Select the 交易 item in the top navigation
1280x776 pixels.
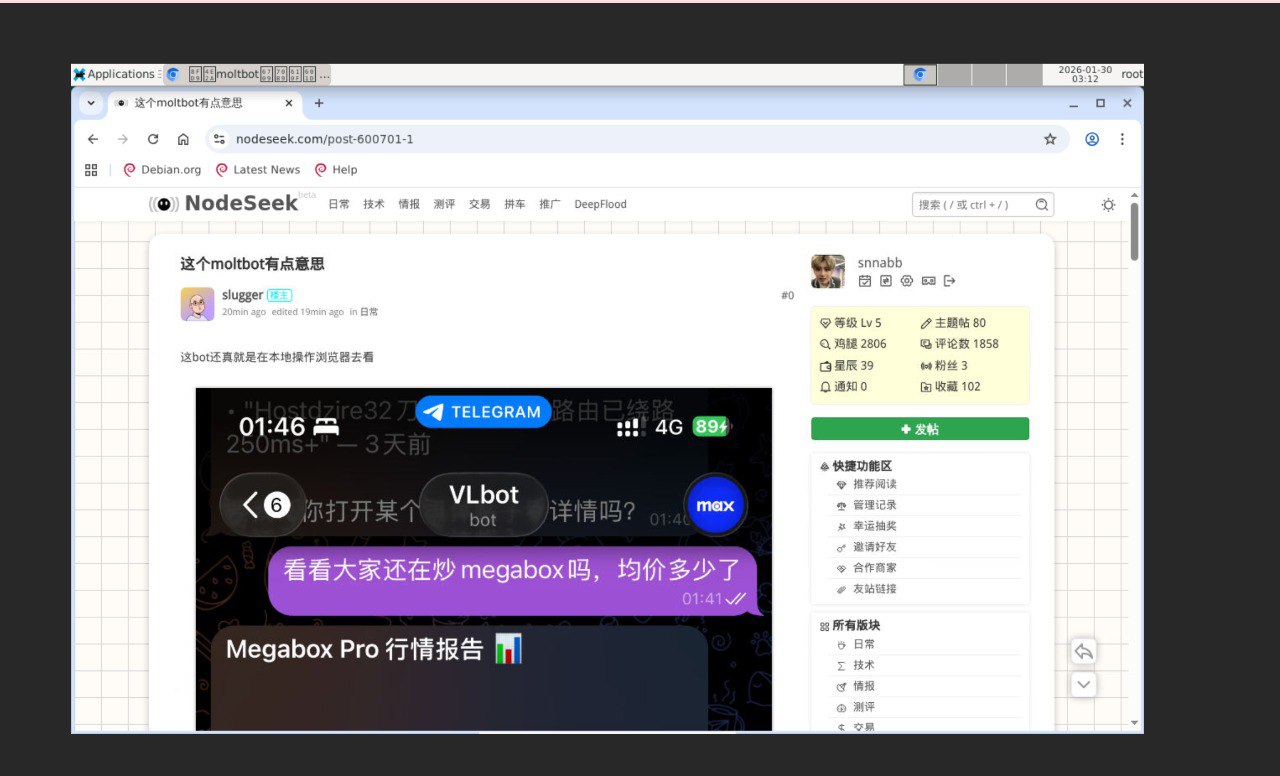pyautogui.click(x=479, y=204)
